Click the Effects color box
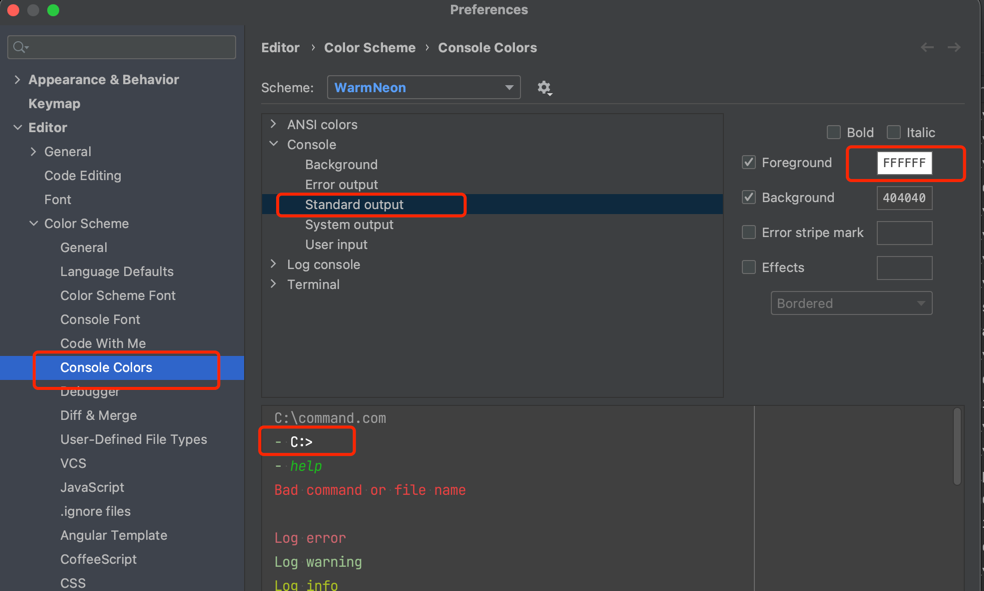This screenshot has width=984, height=591. click(904, 268)
